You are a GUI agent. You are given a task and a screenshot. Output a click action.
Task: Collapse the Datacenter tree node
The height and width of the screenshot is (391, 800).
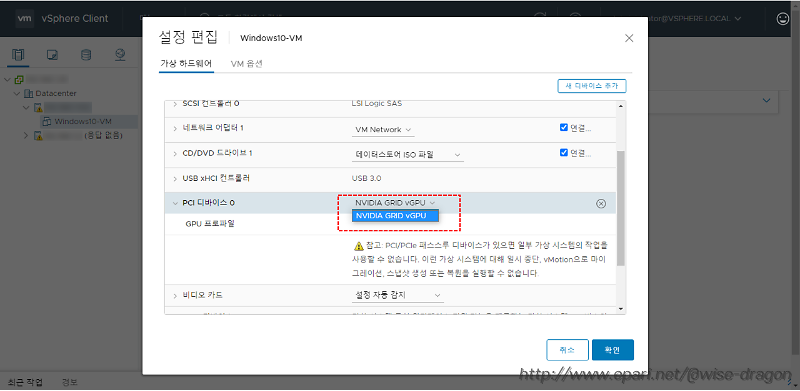point(17,94)
